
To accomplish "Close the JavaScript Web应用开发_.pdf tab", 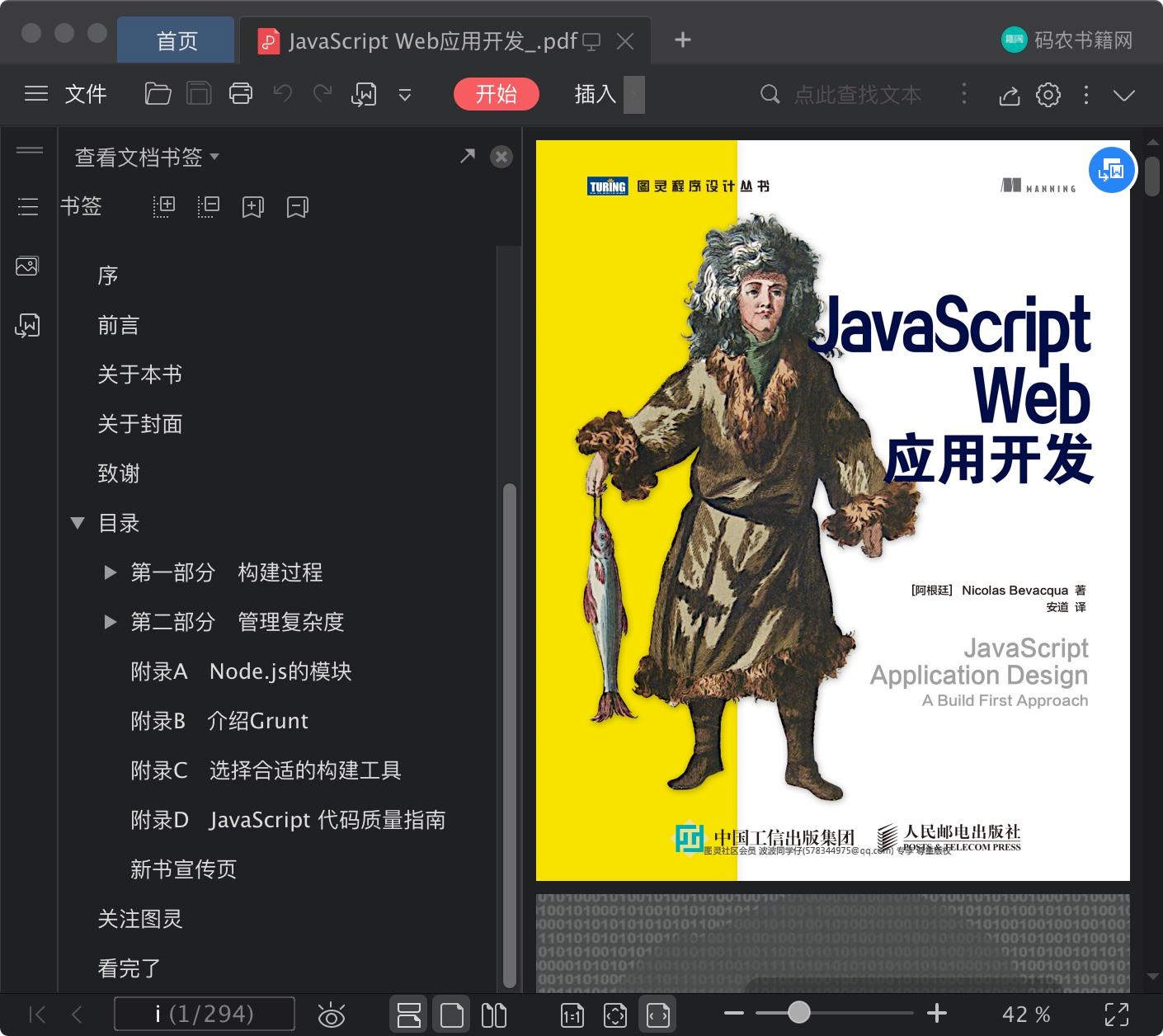I will [x=625, y=41].
